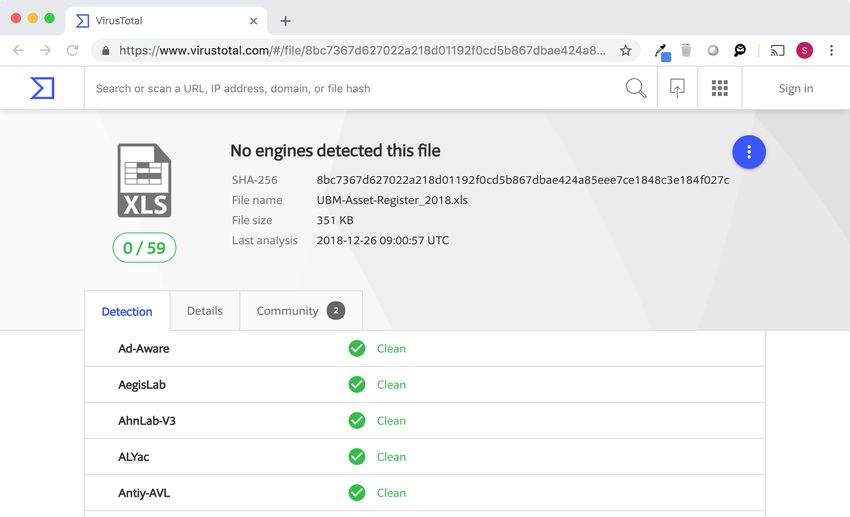
Task: Click the Clean result for Ad-Aware
Action: [x=391, y=348]
